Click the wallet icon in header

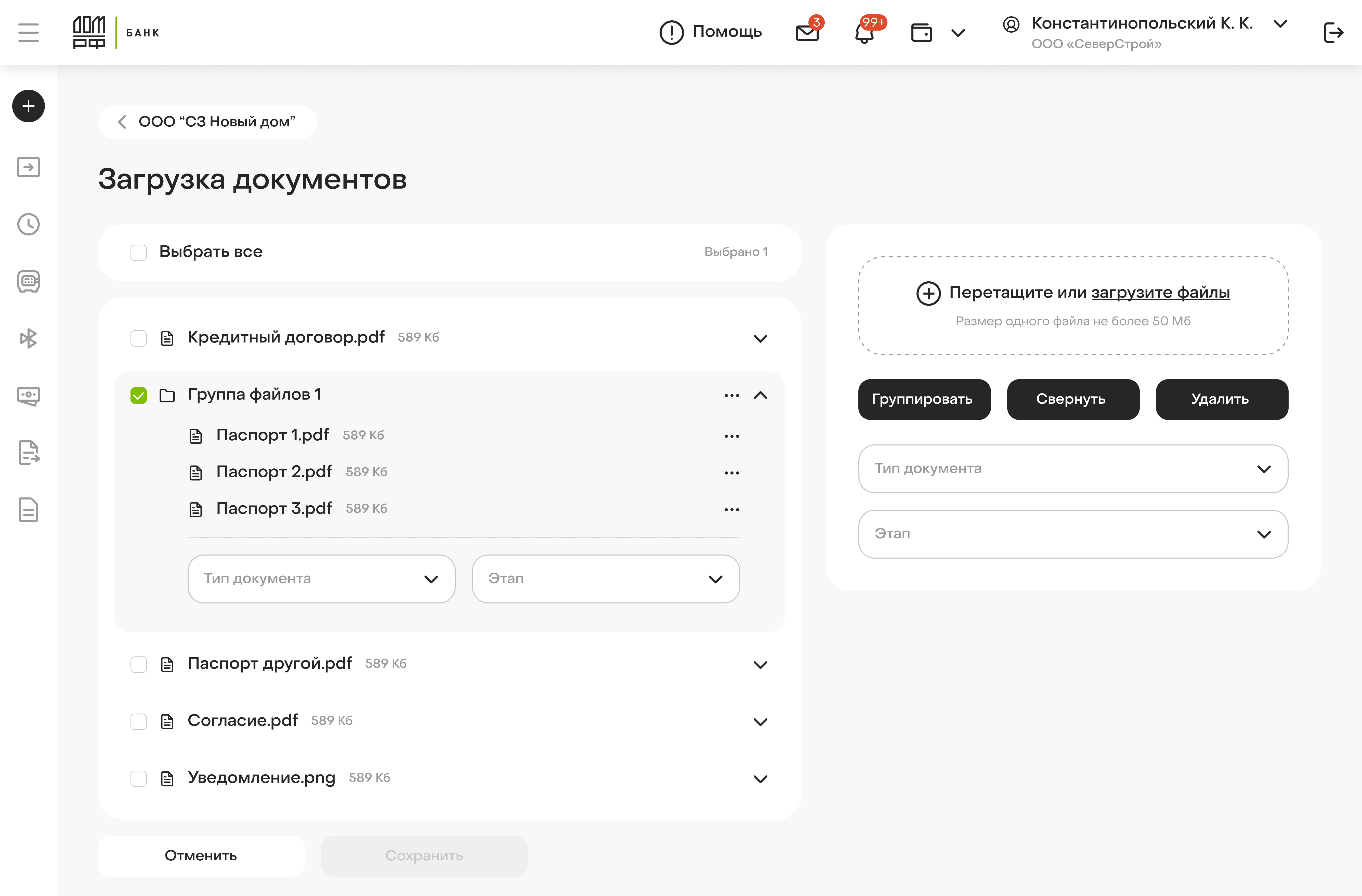coord(921,33)
